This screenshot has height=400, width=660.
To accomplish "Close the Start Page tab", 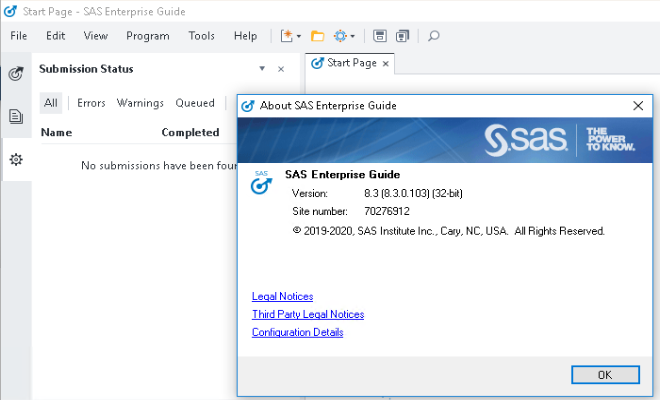I will [x=387, y=63].
